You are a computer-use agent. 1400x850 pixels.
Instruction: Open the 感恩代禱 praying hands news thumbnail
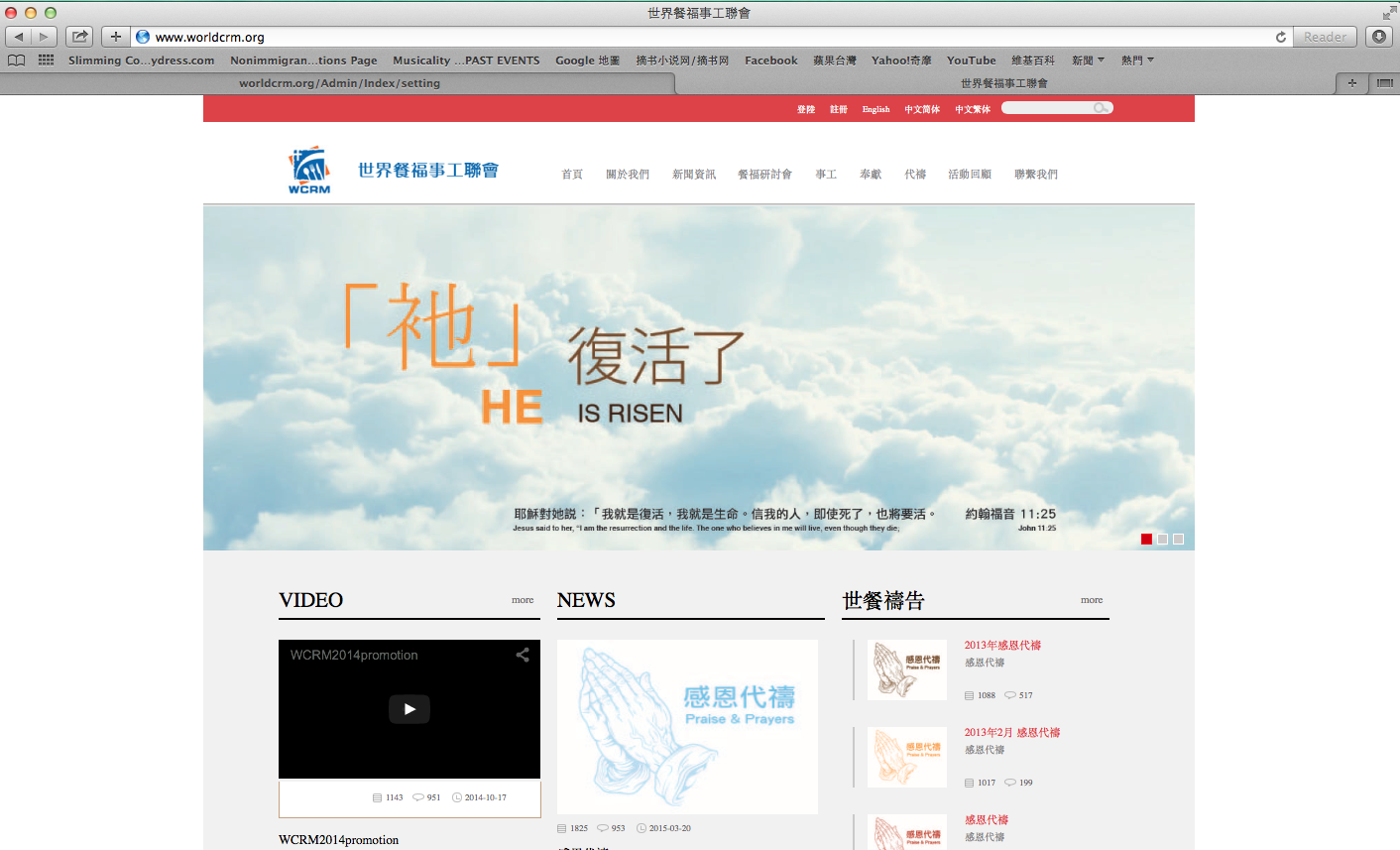(687, 726)
